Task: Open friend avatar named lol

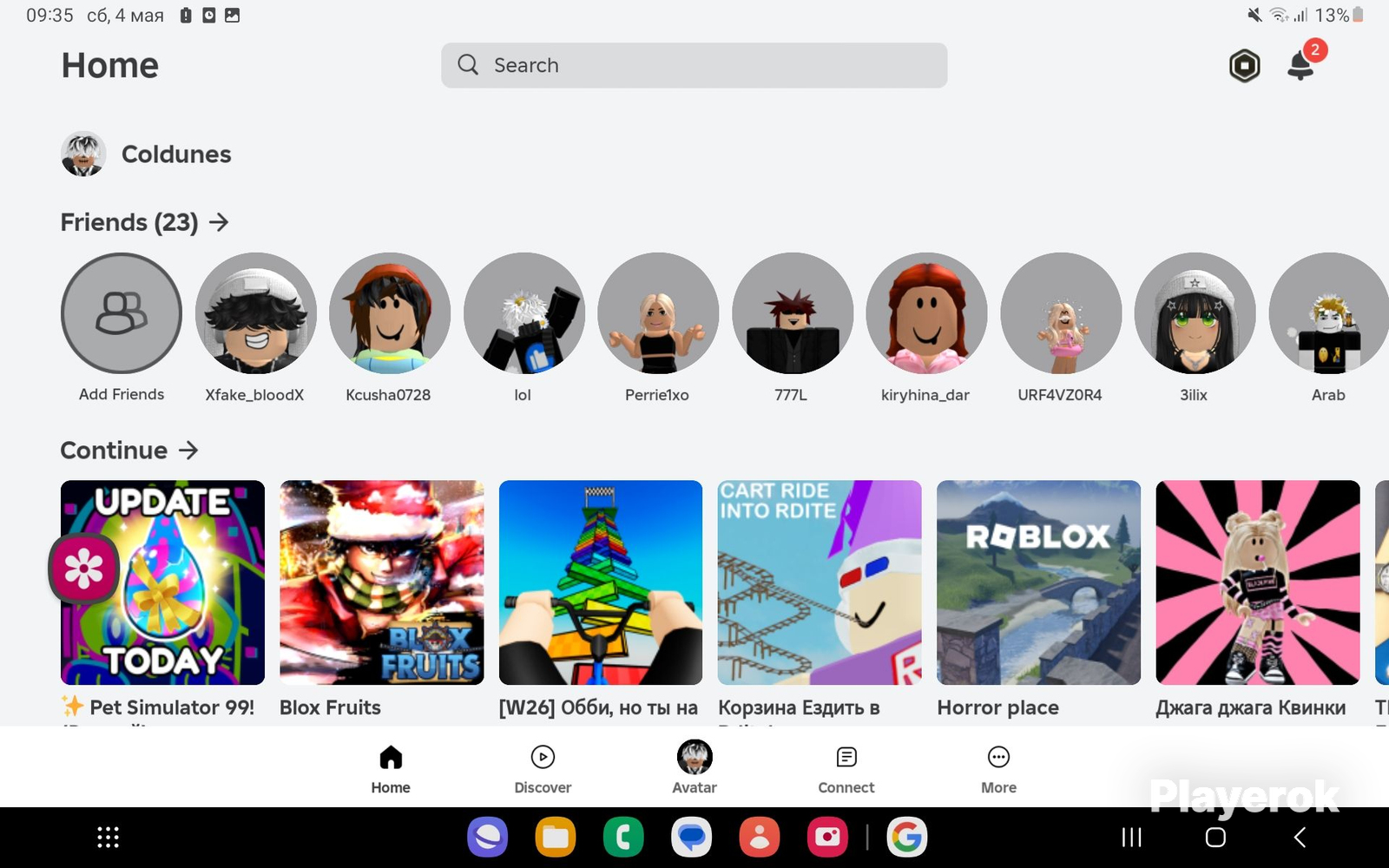Action: pyautogui.click(x=523, y=313)
